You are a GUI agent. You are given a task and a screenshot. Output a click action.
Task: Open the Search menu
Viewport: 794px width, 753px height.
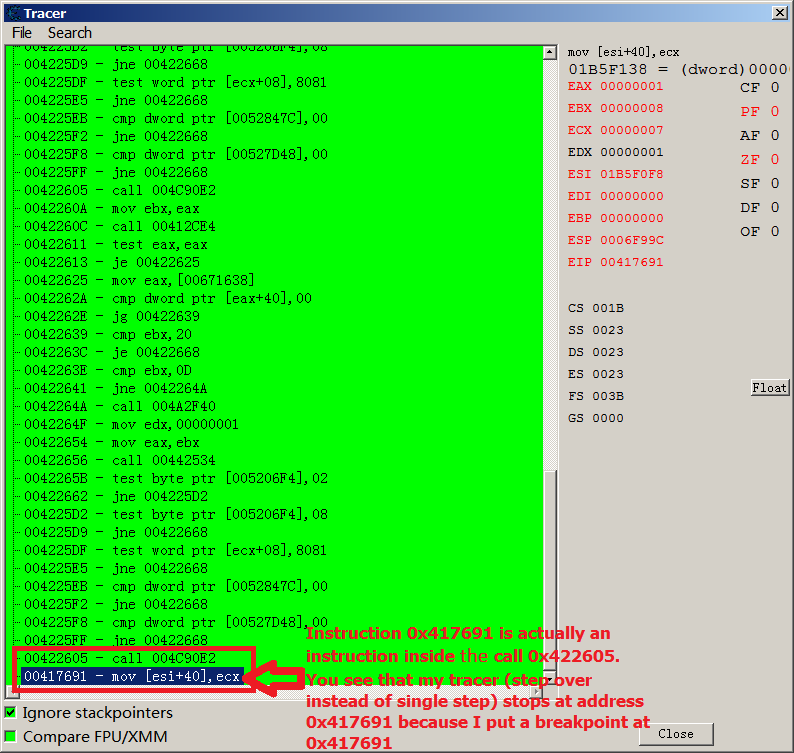pyautogui.click(x=69, y=33)
